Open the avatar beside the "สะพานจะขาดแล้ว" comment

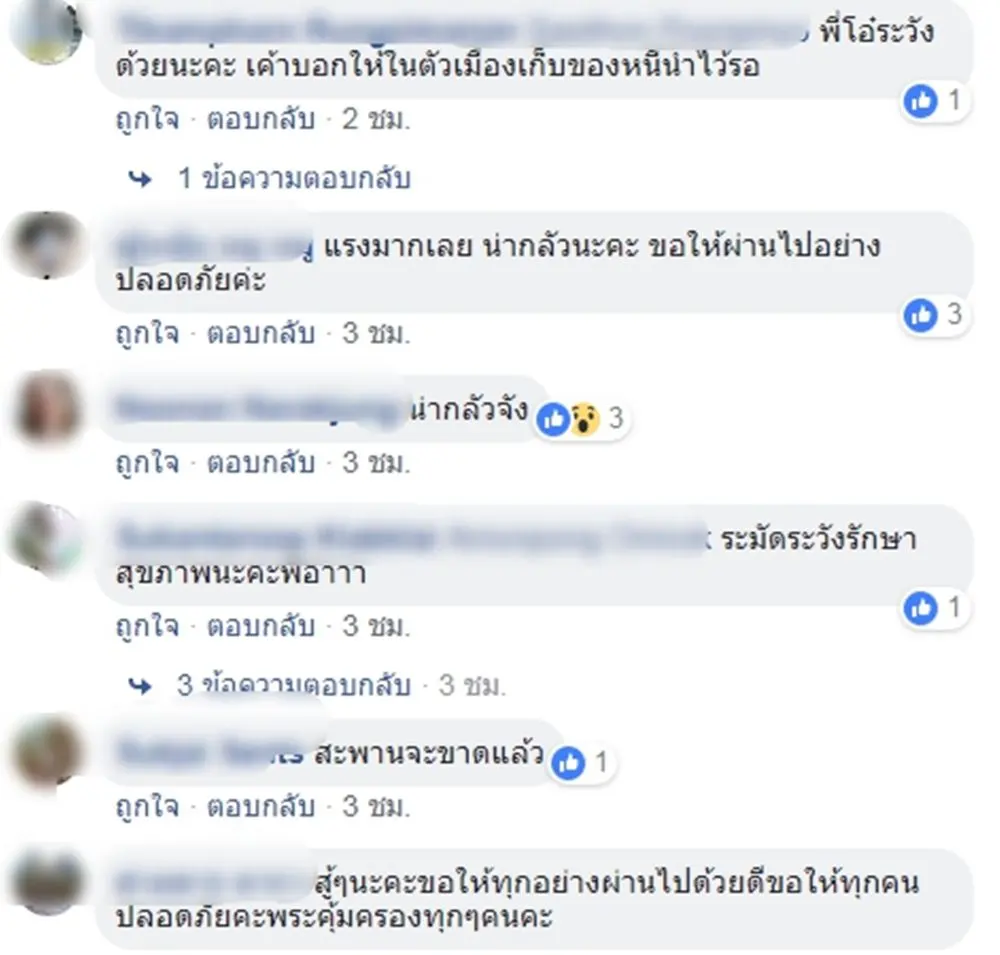pos(48,751)
